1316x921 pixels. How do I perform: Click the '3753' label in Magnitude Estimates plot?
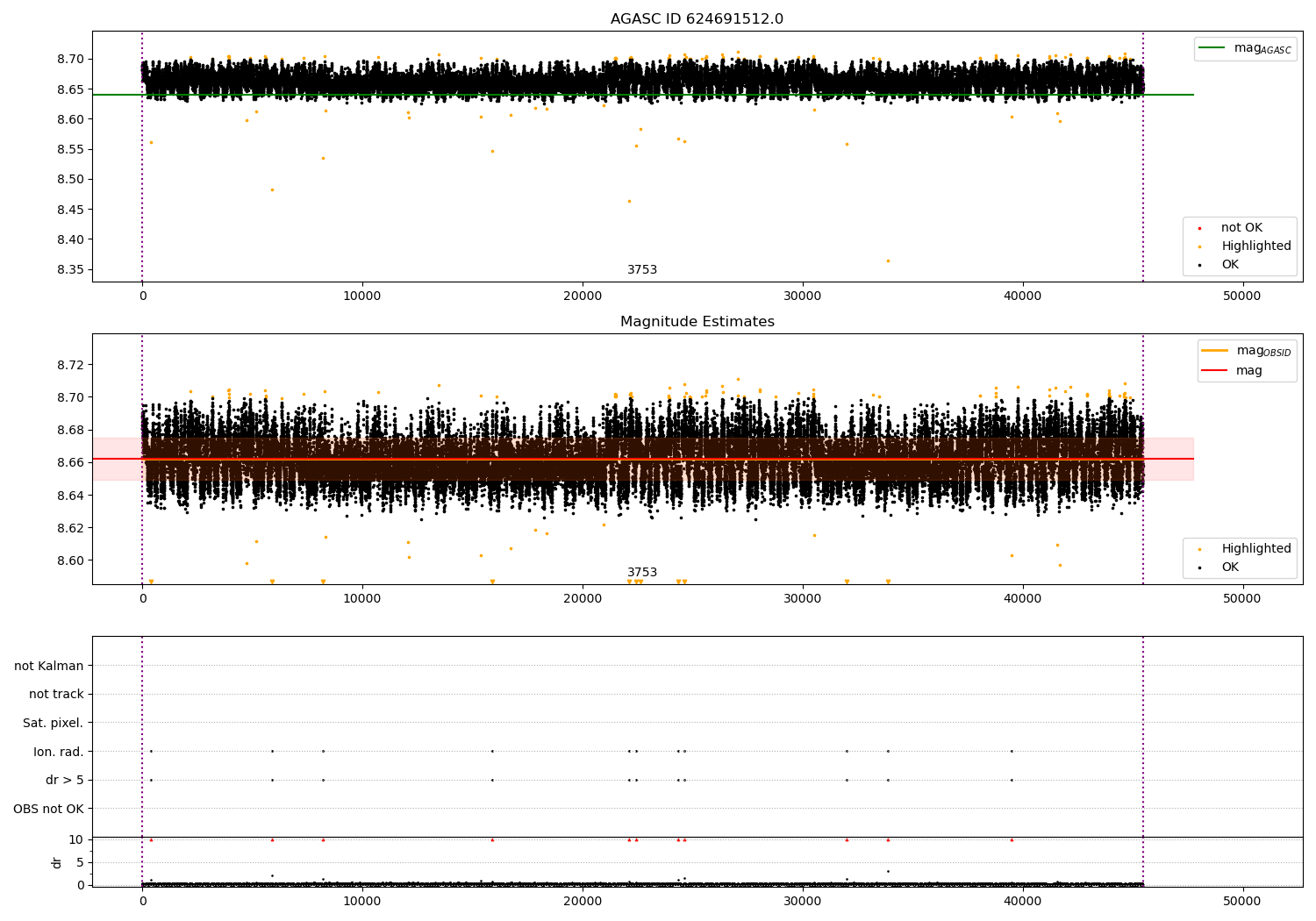pyautogui.click(x=641, y=572)
